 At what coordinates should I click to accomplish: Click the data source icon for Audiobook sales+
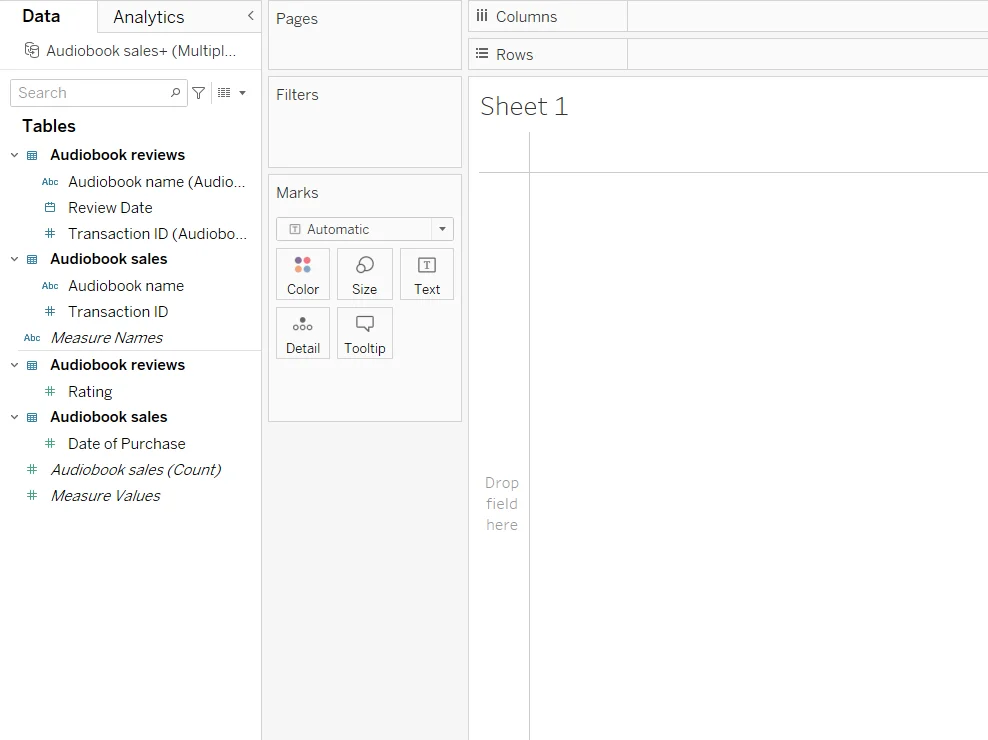point(32,50)
